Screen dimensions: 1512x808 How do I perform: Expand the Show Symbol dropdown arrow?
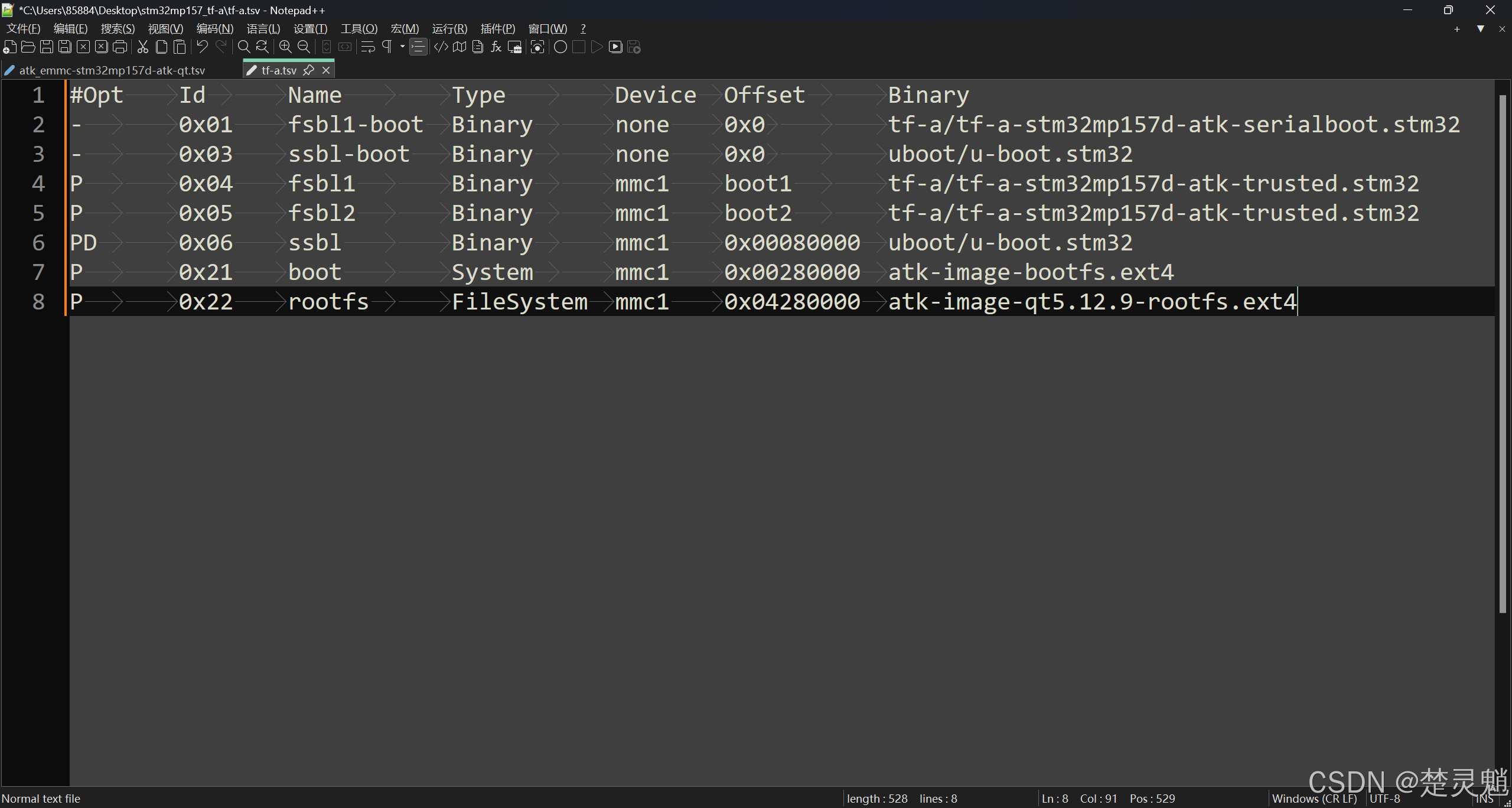coord(402,47)
